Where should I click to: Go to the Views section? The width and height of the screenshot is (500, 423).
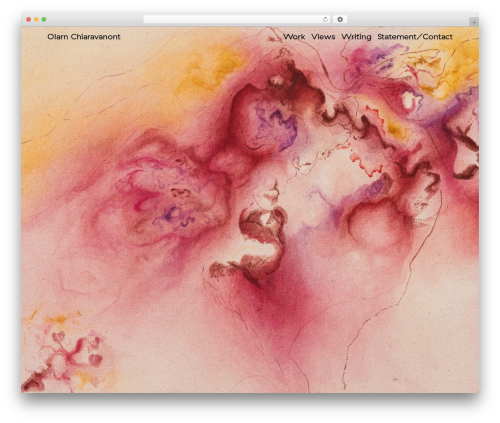click(x=323, y=37)
